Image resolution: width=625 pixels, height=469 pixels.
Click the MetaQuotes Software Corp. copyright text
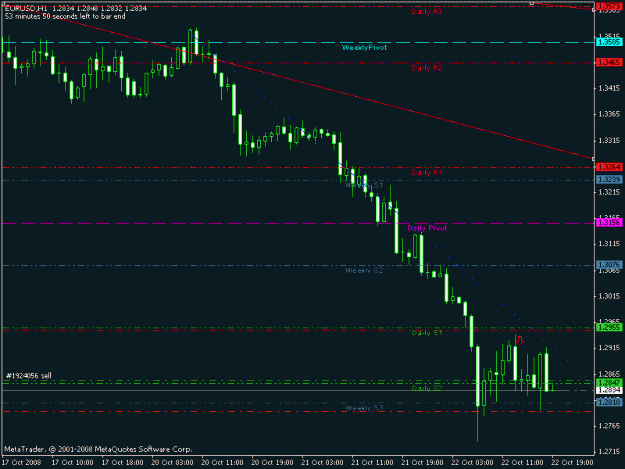coord(98,449)
